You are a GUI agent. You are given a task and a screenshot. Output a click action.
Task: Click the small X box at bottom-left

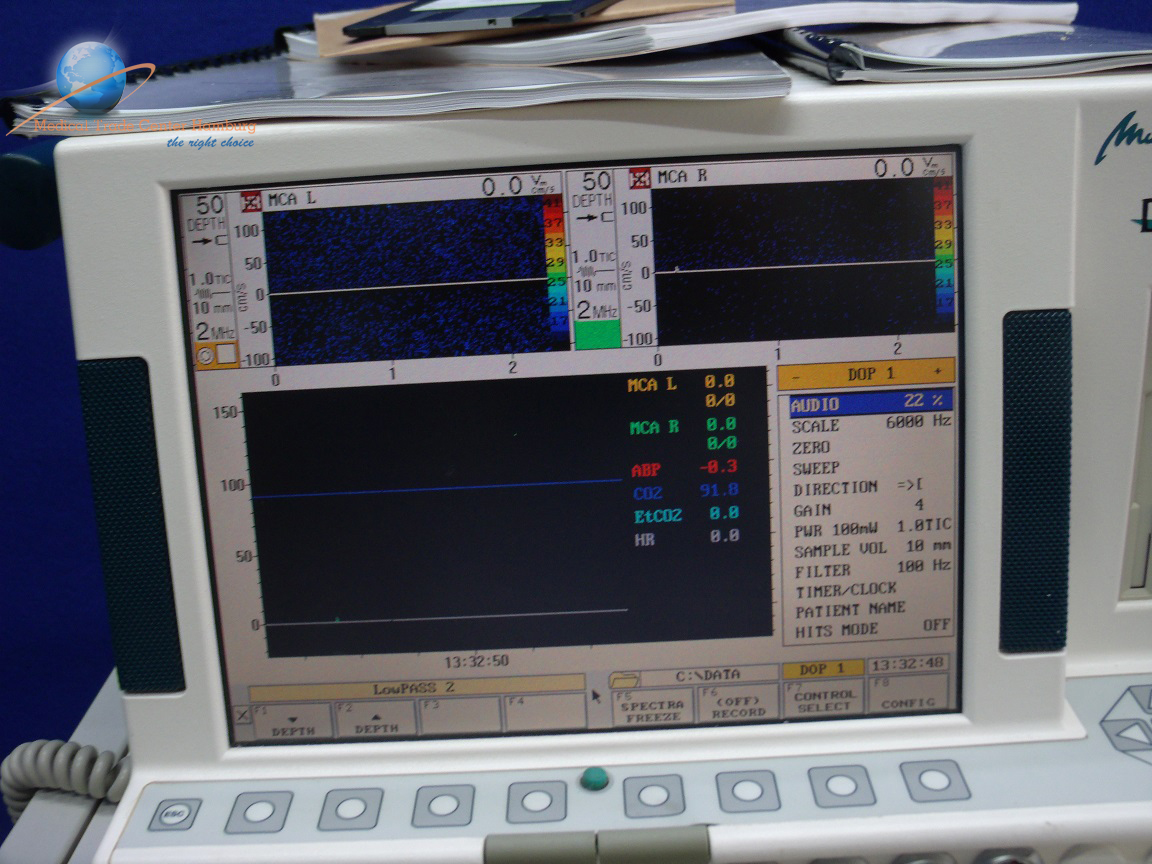tap(241, 714)
